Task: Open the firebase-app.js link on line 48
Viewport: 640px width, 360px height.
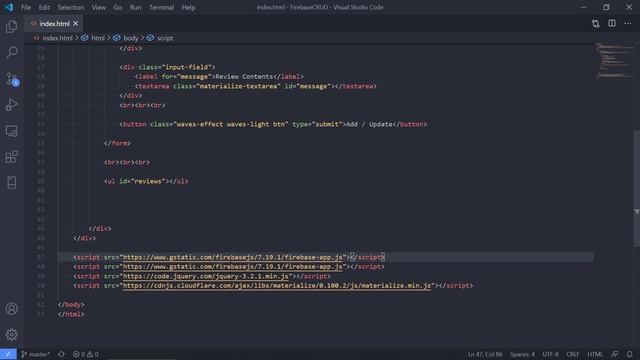Action: tap(232, 267)
